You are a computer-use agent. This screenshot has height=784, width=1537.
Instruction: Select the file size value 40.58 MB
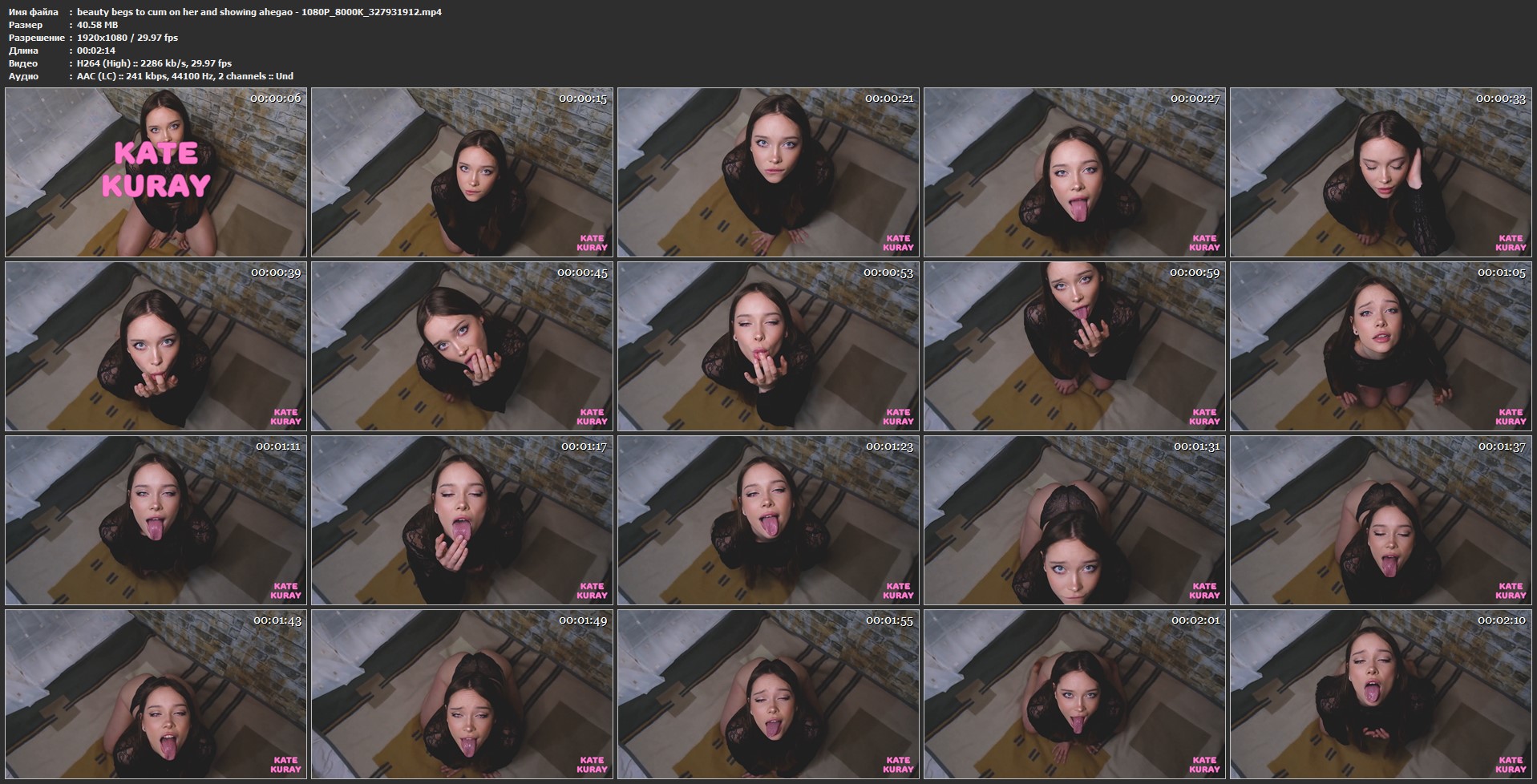[97, 25]
